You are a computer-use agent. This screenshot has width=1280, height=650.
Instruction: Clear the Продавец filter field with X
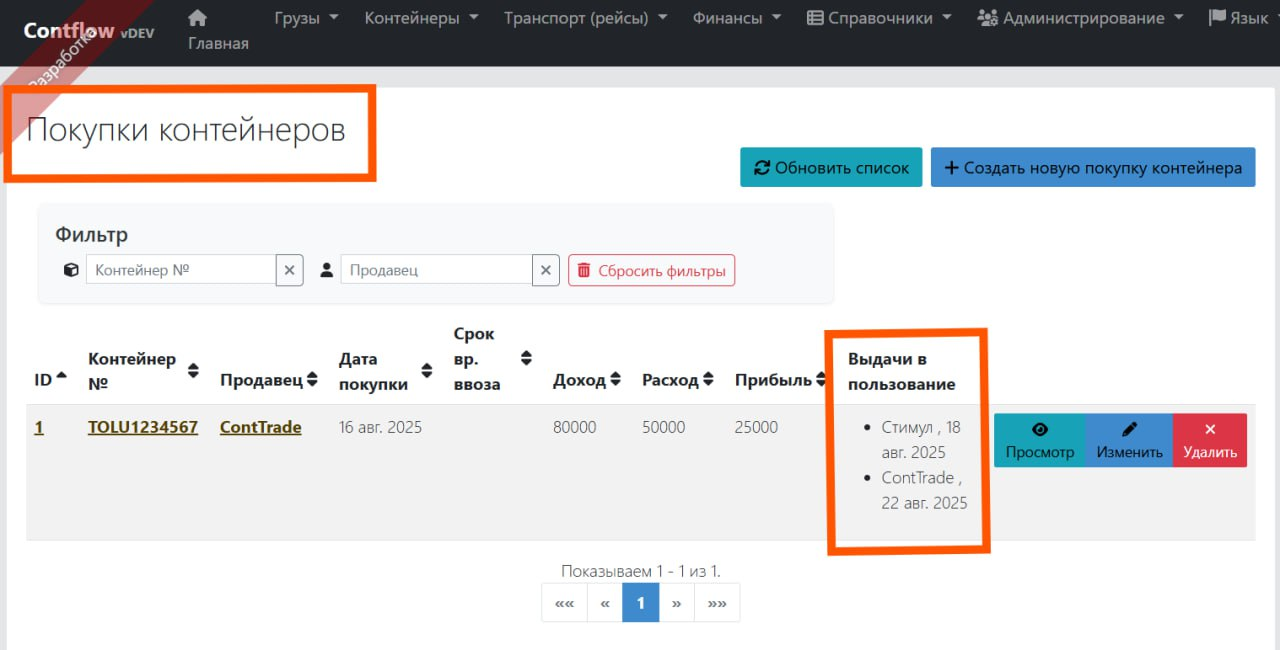[545, 270]
